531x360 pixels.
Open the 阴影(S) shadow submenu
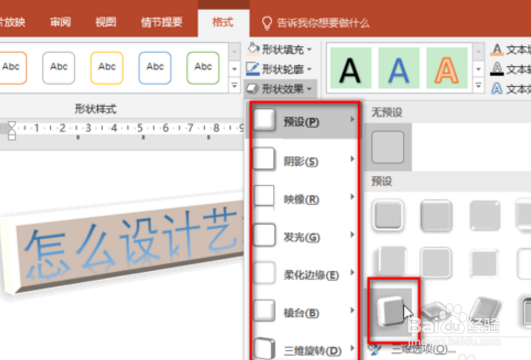(x=305, y=160)
